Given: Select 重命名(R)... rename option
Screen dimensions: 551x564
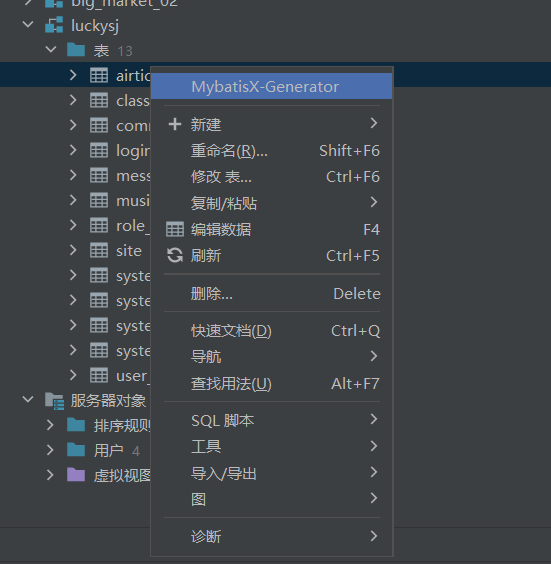Looking at the screenshot, I should [272, 151].
